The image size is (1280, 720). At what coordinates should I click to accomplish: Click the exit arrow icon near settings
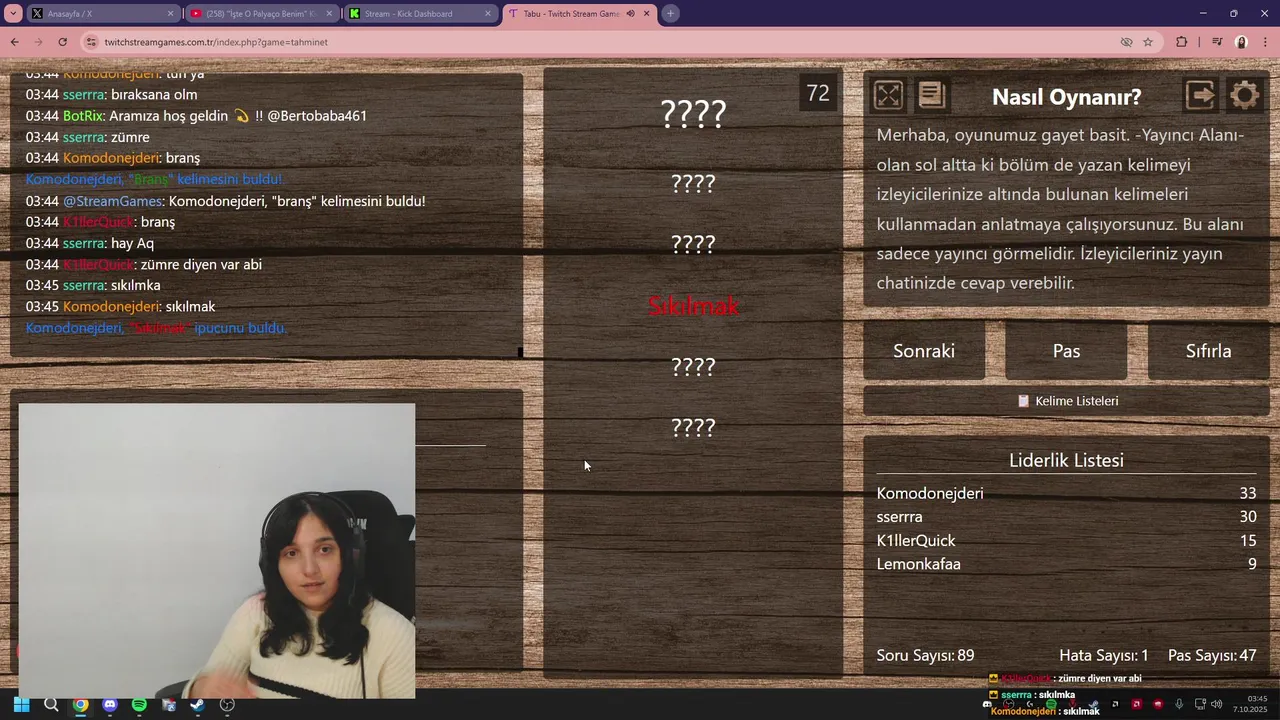pos(1200,95)
